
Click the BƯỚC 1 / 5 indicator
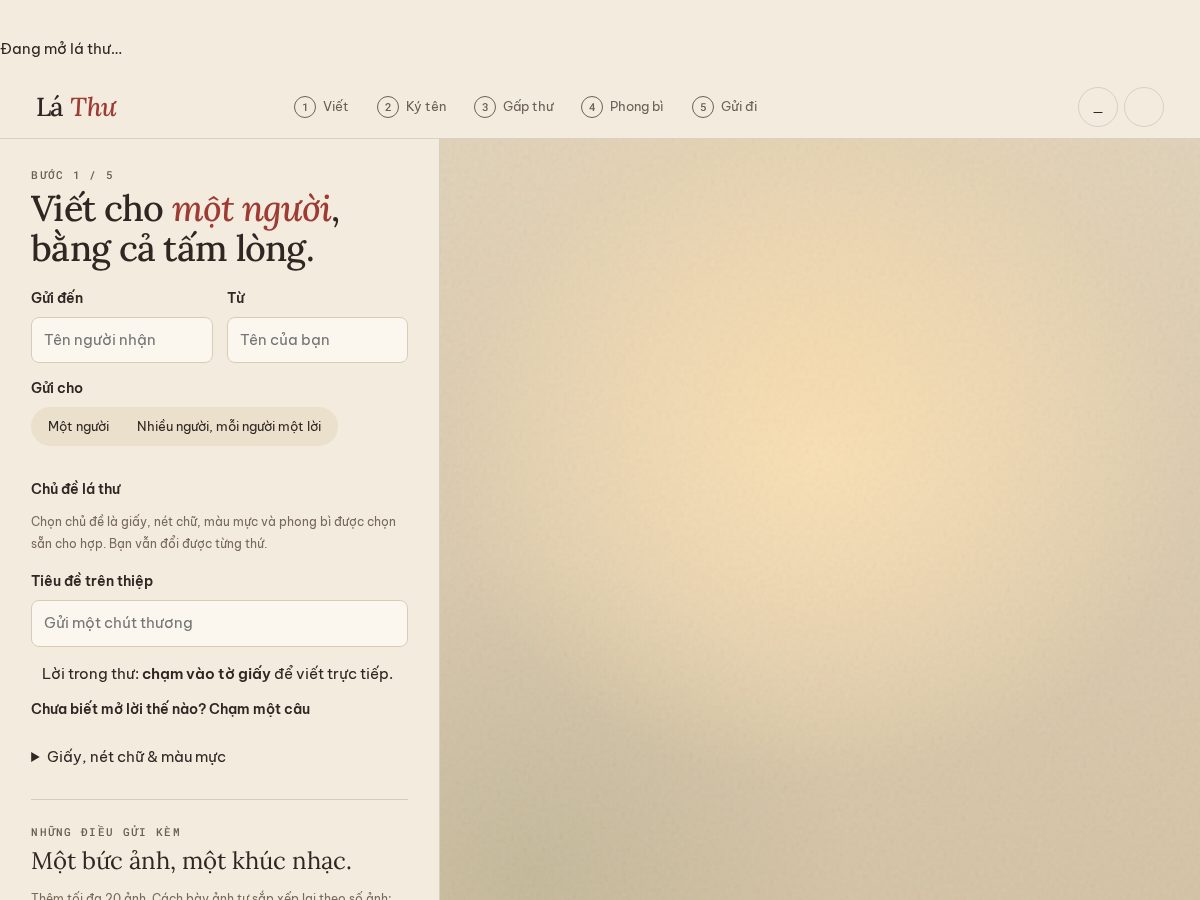pos(73,175)
